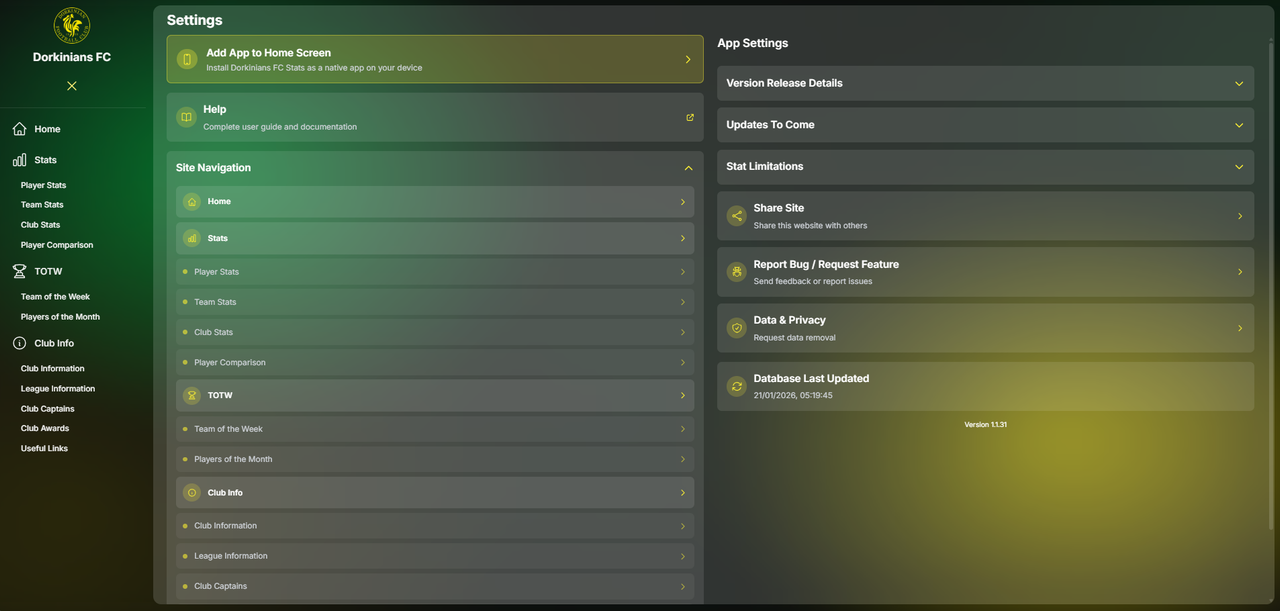Expand the Updates To Come section
Viewport: 1280px width, 611px height.
click(x=1239, y=125)
